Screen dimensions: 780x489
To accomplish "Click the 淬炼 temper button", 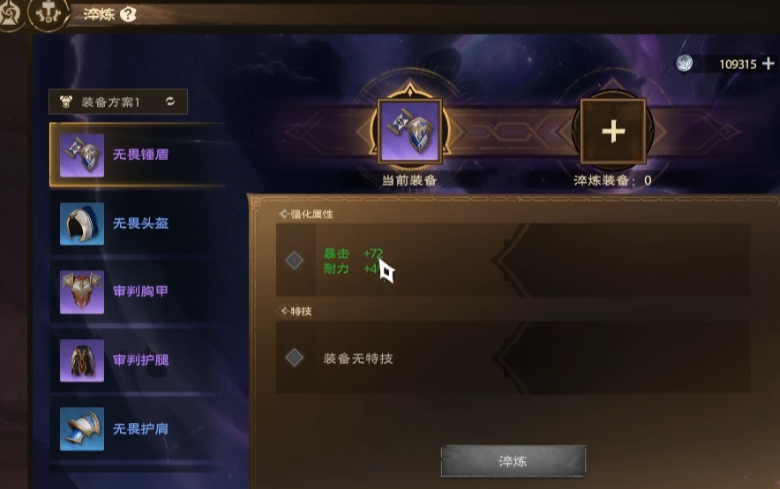I will point(513,461).
